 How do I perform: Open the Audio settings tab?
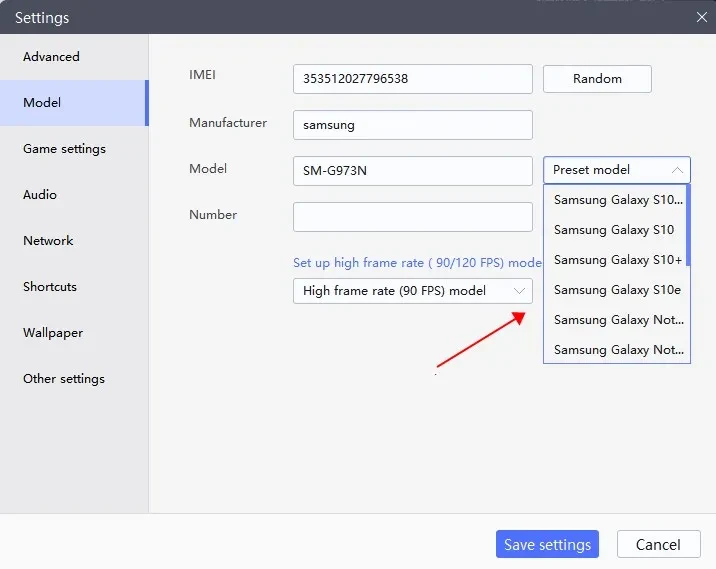74,195
